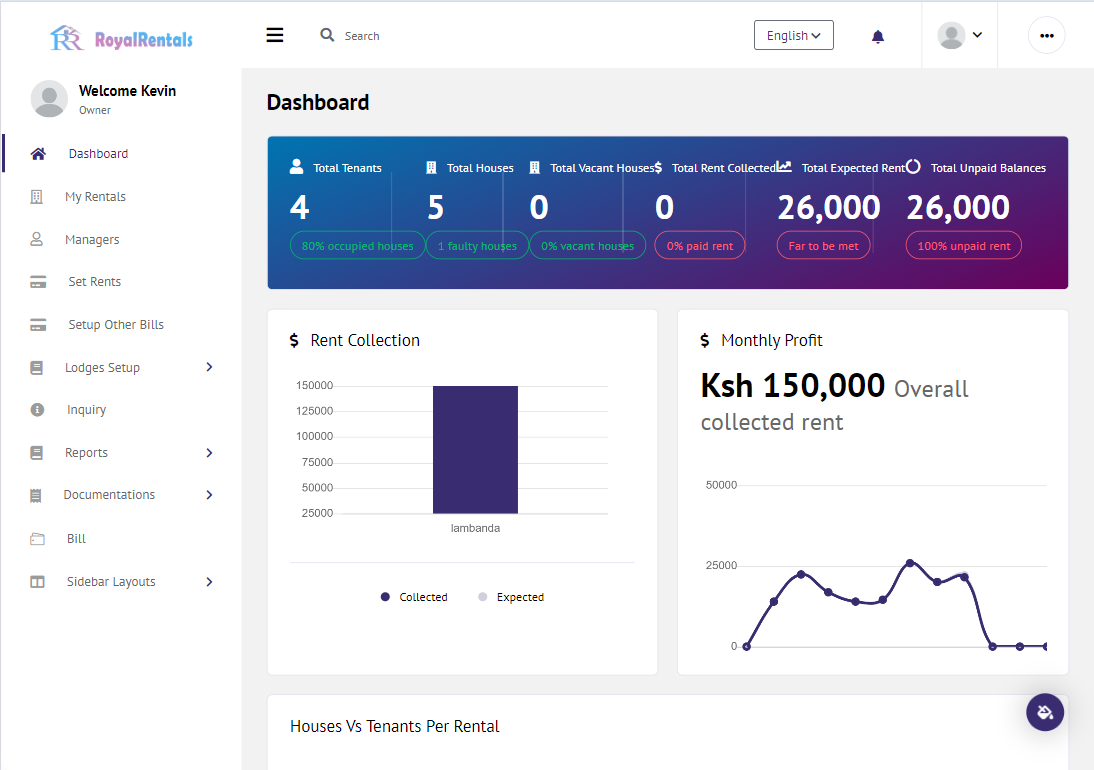Click the 0% paid rent badge

click(700, 246)
